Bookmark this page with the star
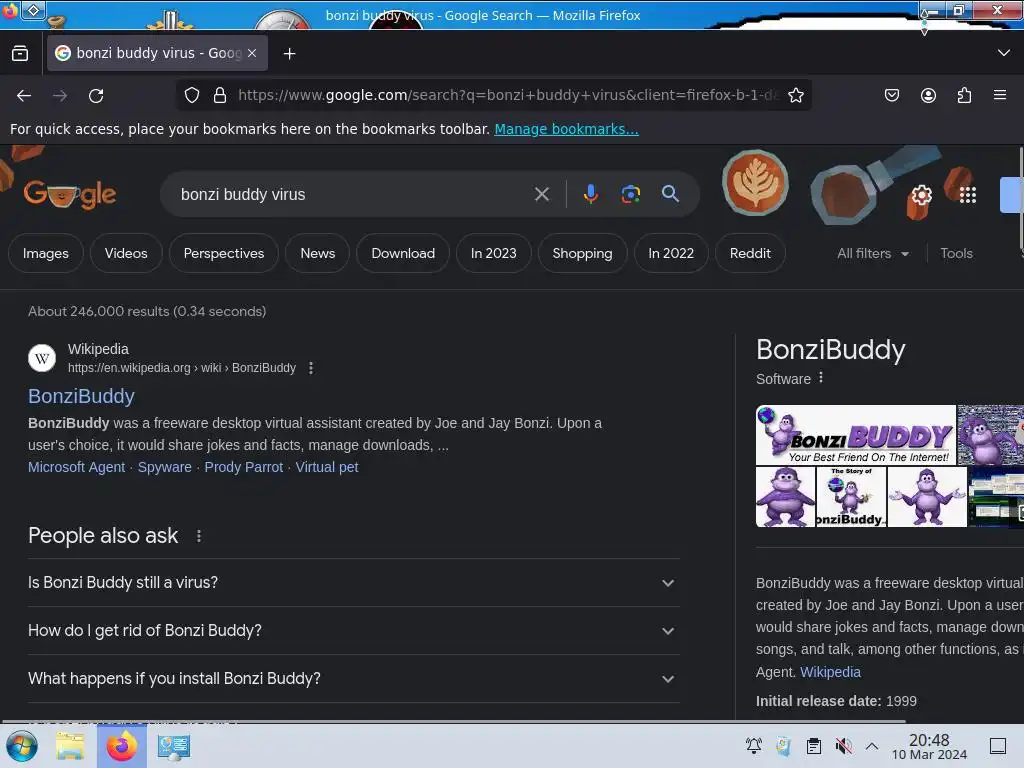Viewport: 1024px width, 768px height. [795, 95]
